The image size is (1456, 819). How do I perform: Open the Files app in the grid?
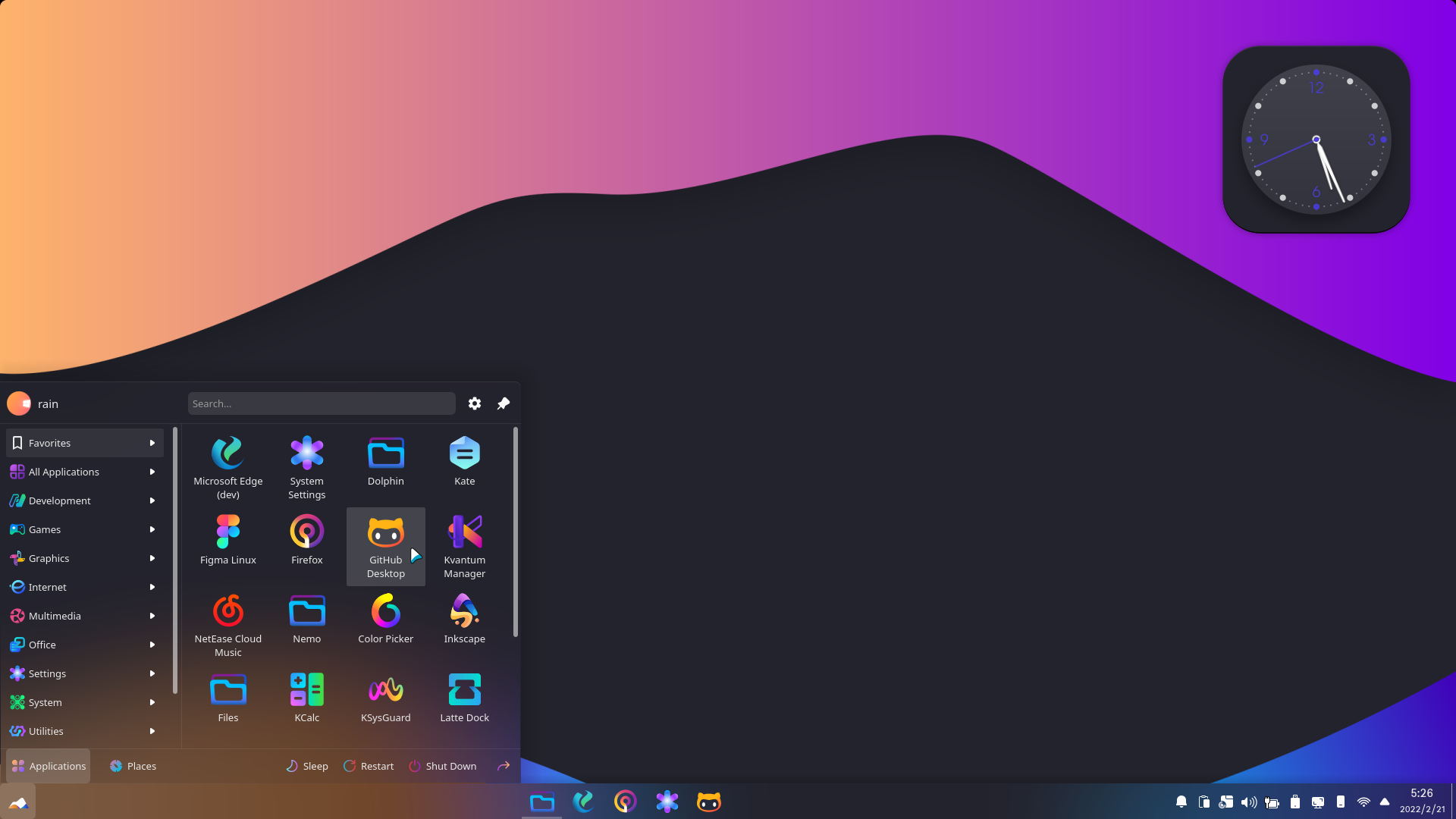coord(228,704)
